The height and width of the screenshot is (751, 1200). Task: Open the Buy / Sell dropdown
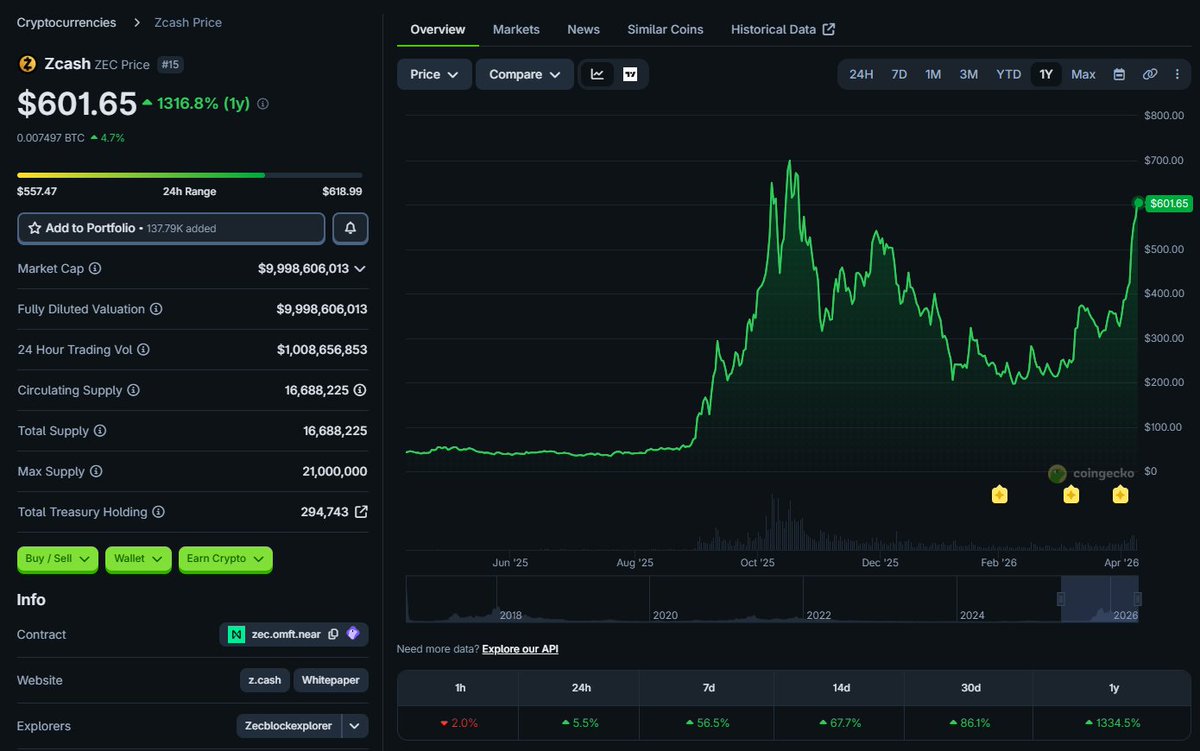tap(58, 559)
